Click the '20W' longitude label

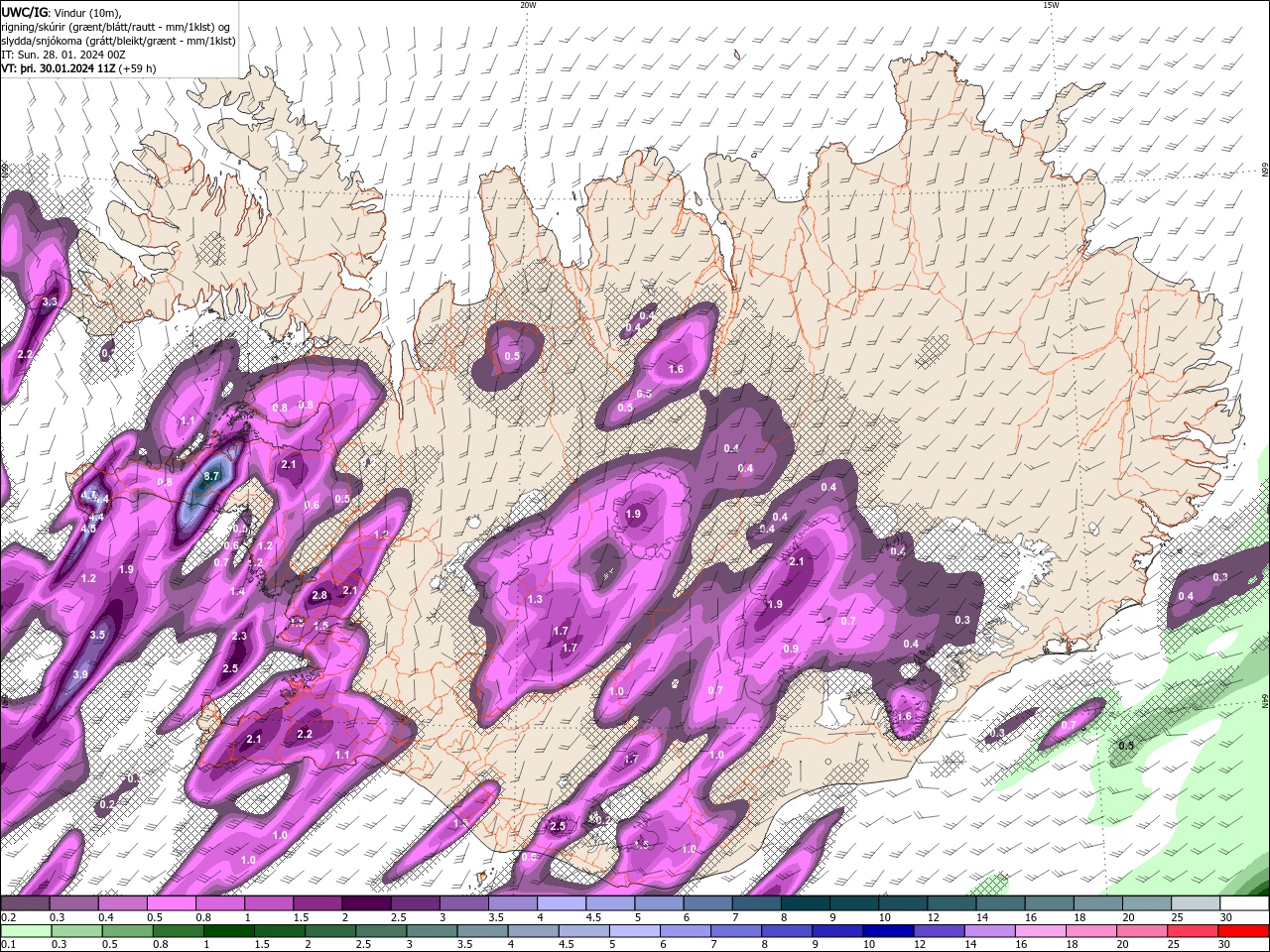point(528,5)
